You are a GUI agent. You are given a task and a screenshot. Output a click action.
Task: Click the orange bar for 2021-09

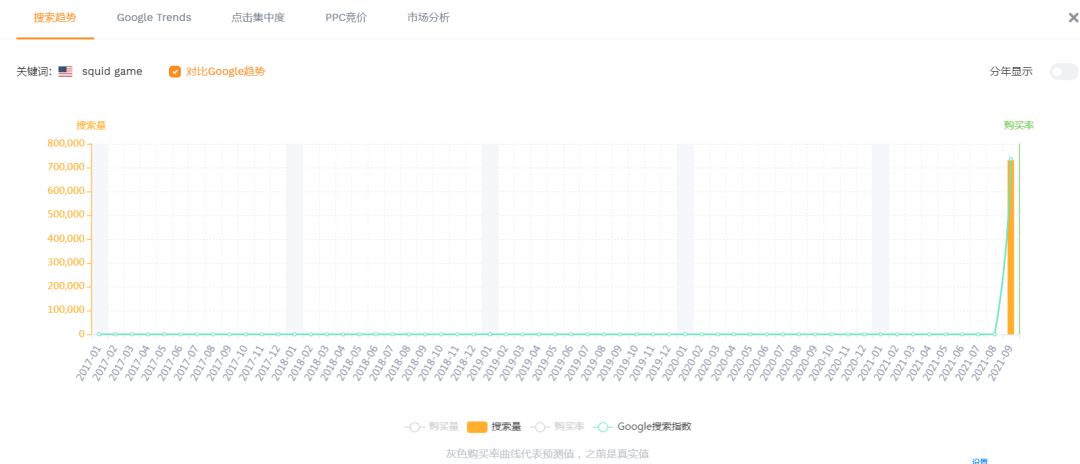(1010, 247)
